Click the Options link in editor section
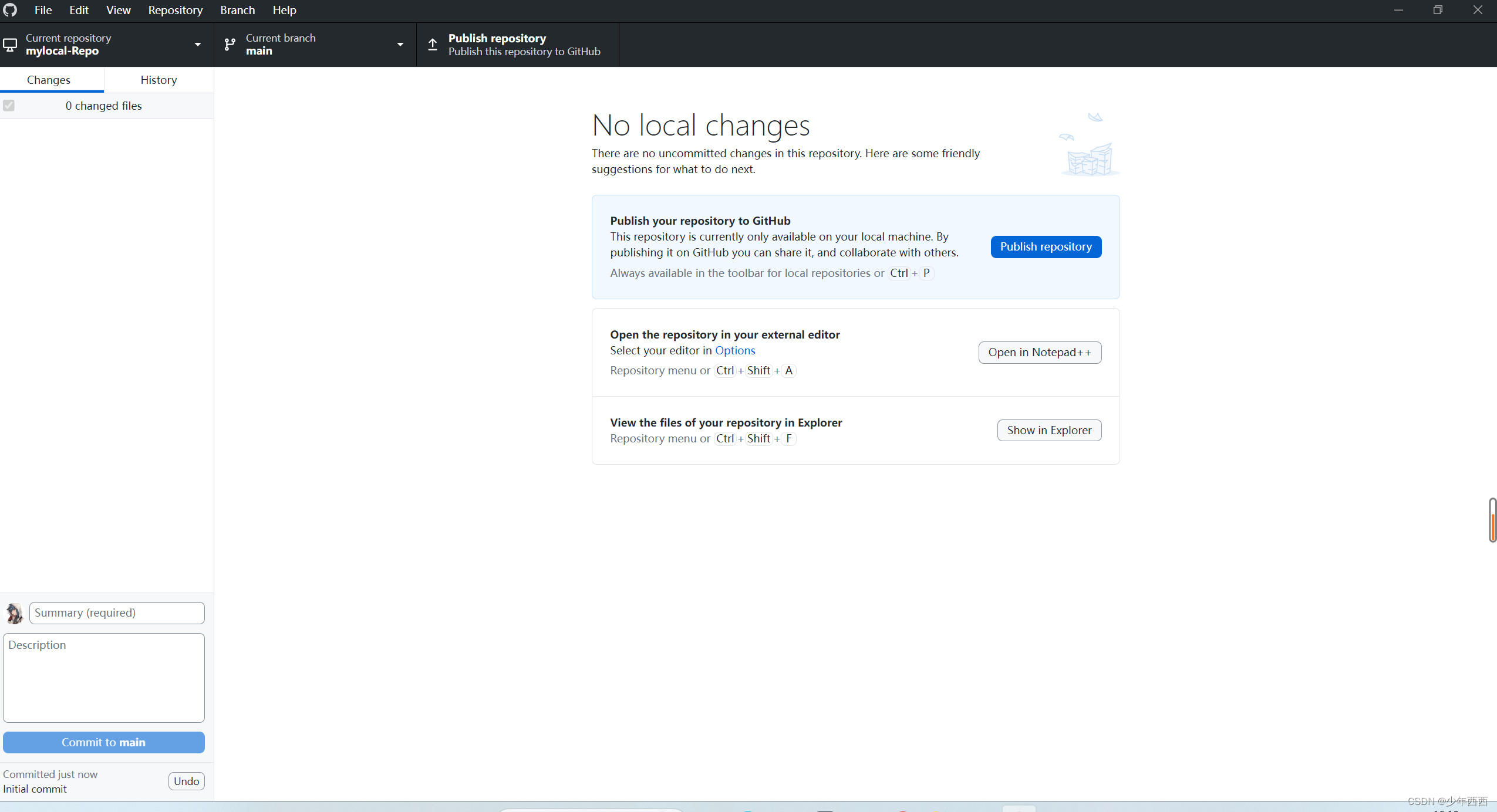 pos(735,350)
